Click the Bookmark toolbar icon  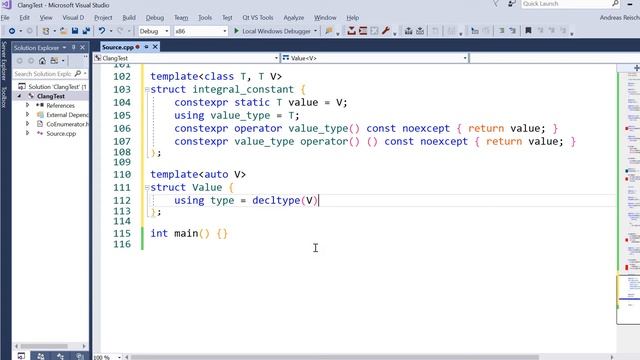[x=528, y=31]
